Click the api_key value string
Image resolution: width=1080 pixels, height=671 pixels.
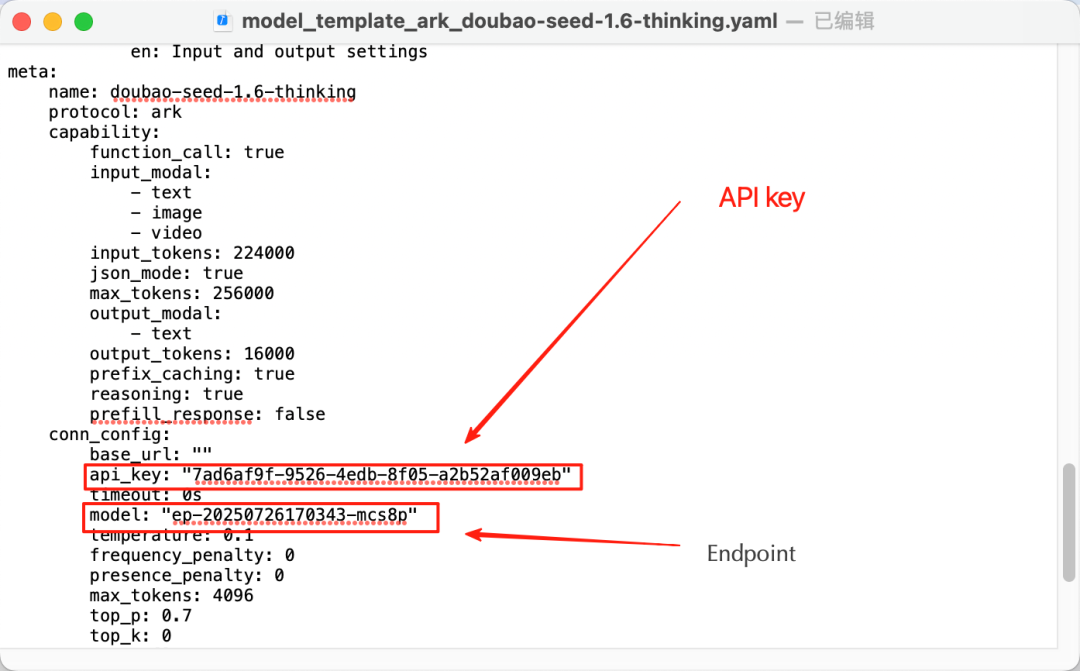pos(376,475)
